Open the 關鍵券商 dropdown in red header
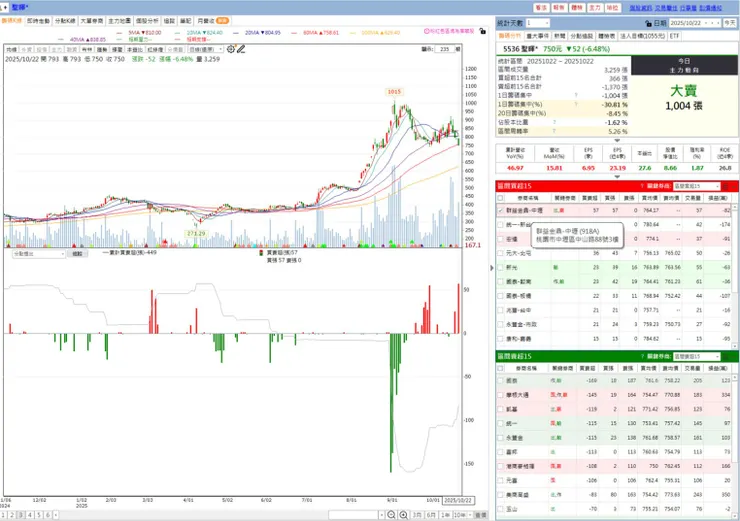Image resolution: width=740 pixels, height=521 pixels. (697, 186)
